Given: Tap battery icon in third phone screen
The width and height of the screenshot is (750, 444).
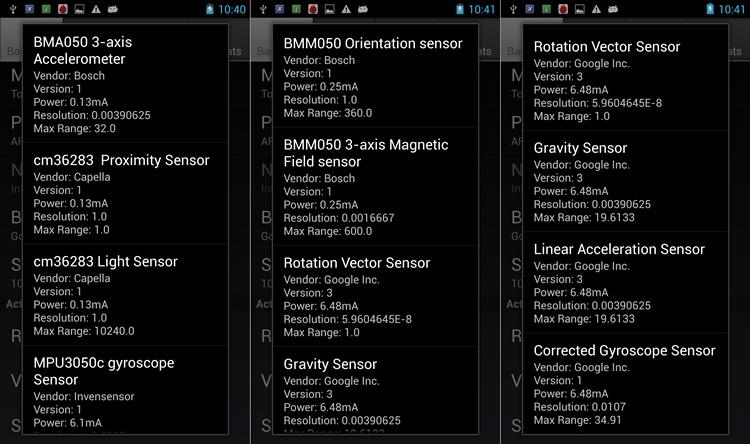Looking at the screenshot, I should click(710, 9).
